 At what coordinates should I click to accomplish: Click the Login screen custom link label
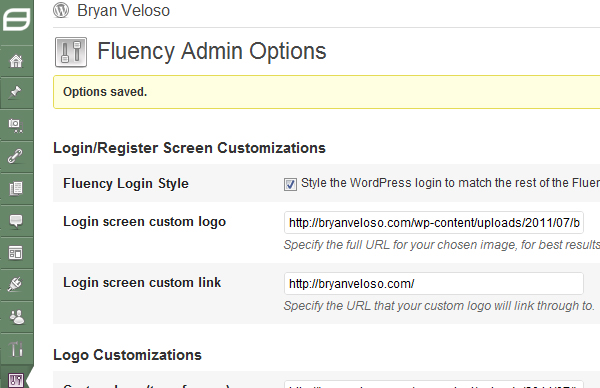point(142,283)
